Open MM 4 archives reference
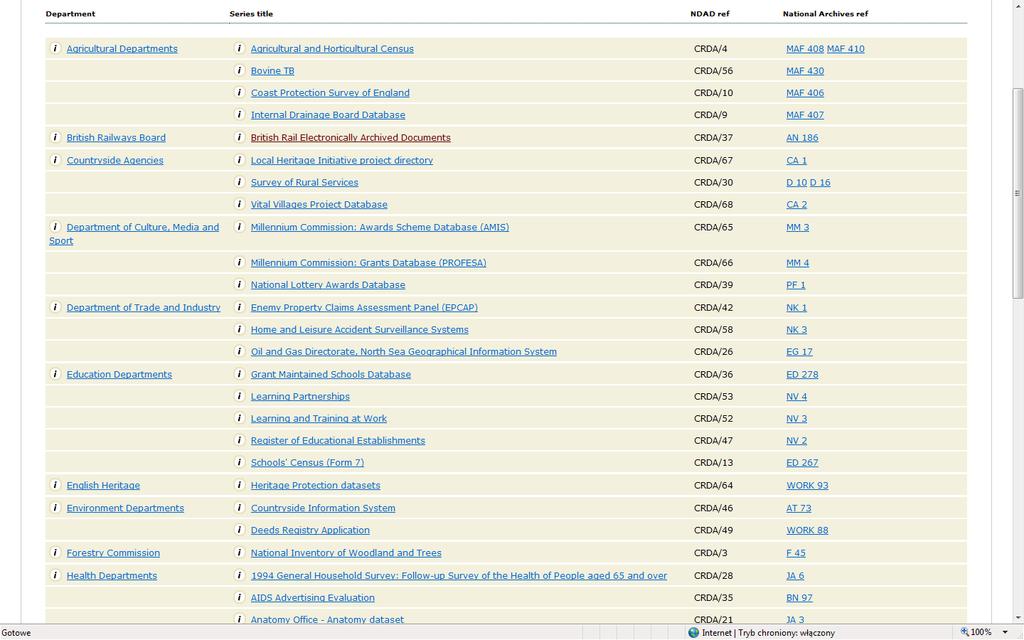The width and height of the screenshot is (1024, 640). click(797, 263)
